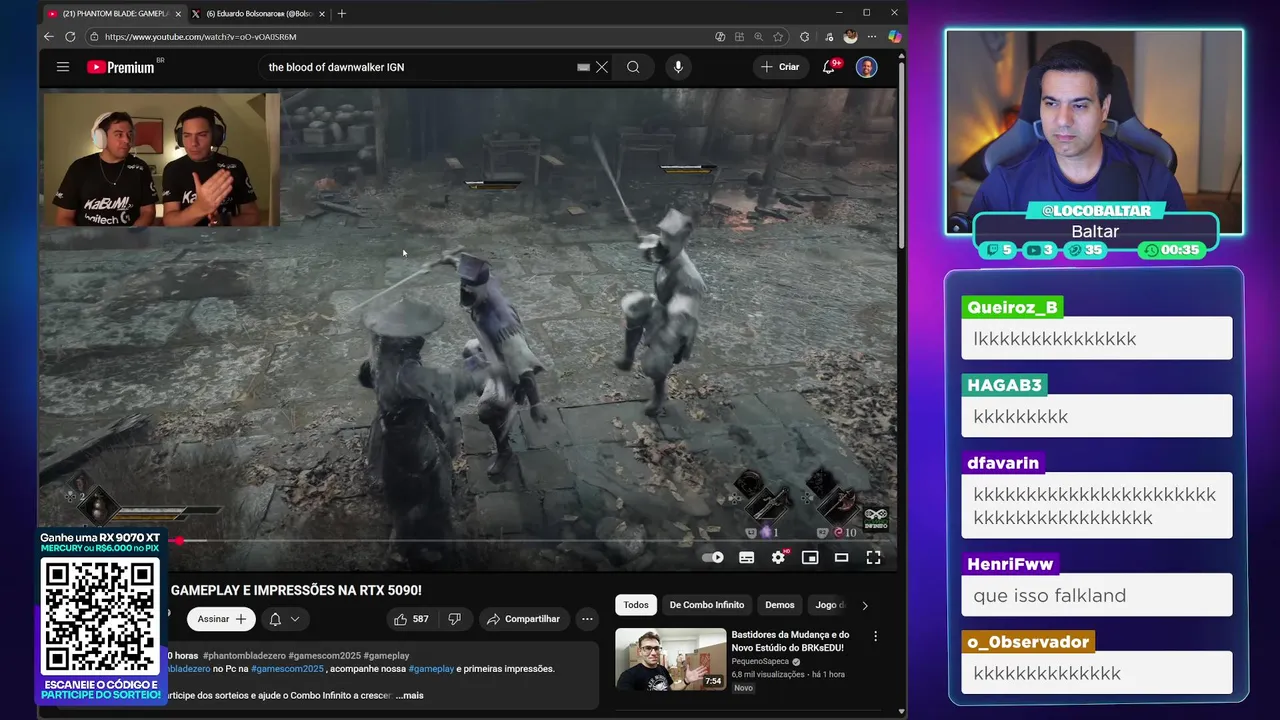Screen dimensions: 1280x720
Task: Enable miniplayer mode
Action: (810, 558)
